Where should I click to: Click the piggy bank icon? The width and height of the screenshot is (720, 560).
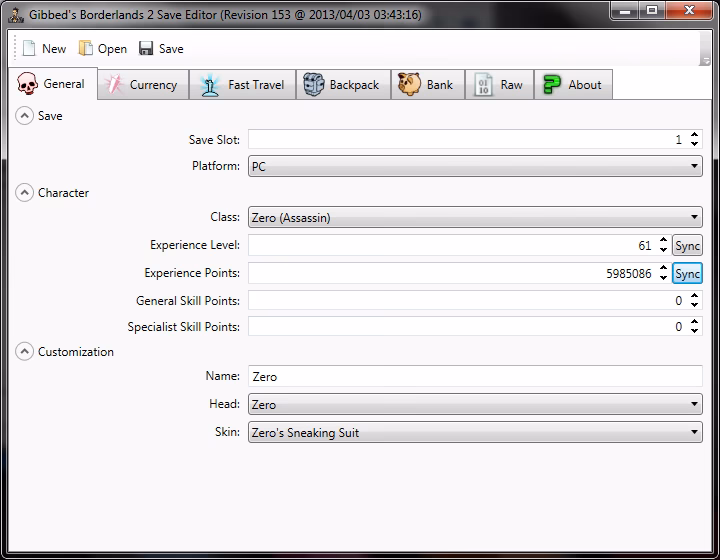[409, 84]
